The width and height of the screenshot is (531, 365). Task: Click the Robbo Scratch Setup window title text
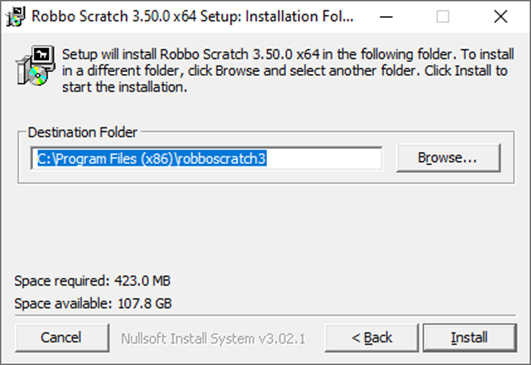pos(192,16)
